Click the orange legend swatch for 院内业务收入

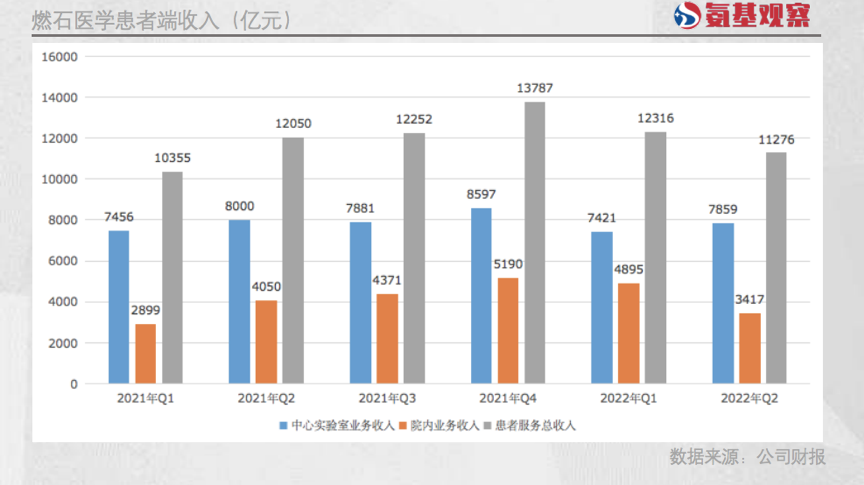403,424
